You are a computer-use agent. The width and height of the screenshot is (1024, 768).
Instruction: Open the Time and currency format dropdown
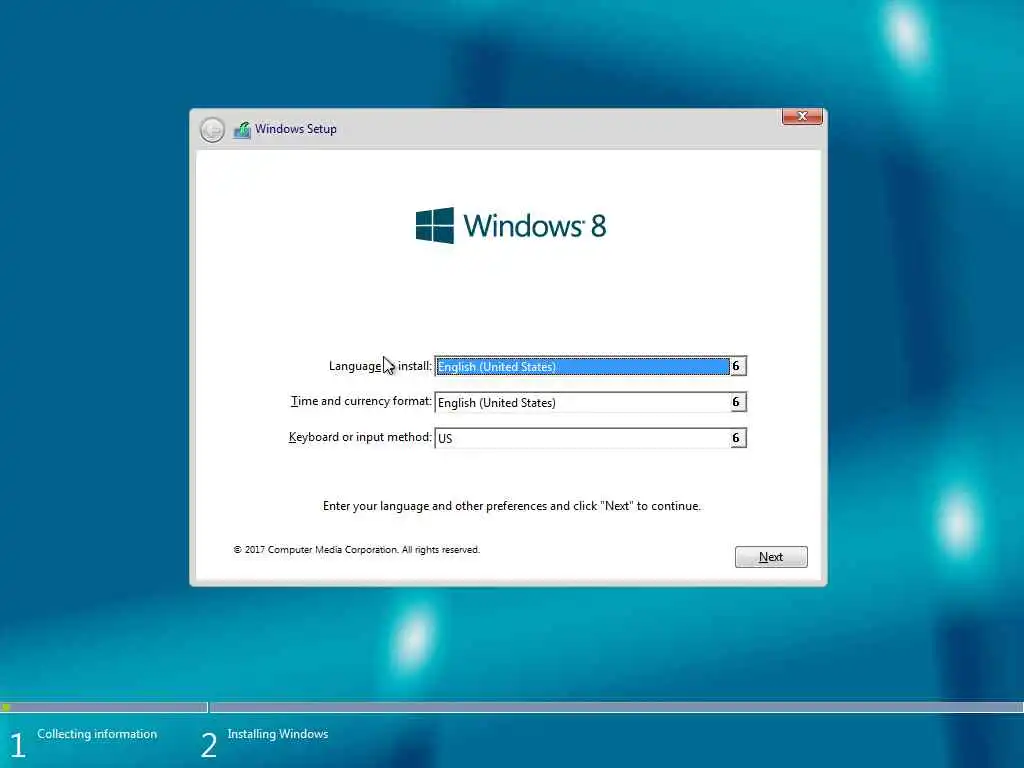coord(590,402)
